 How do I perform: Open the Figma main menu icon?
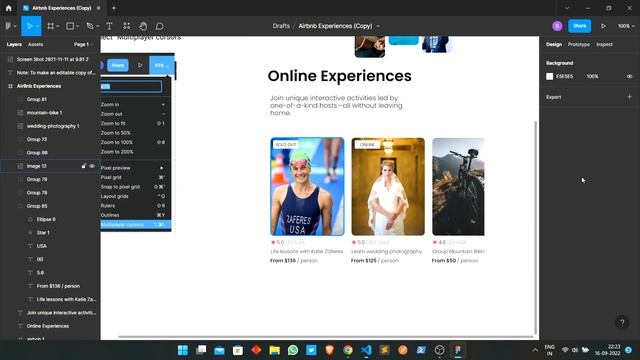pyautogui.click(x=8, y=26)
